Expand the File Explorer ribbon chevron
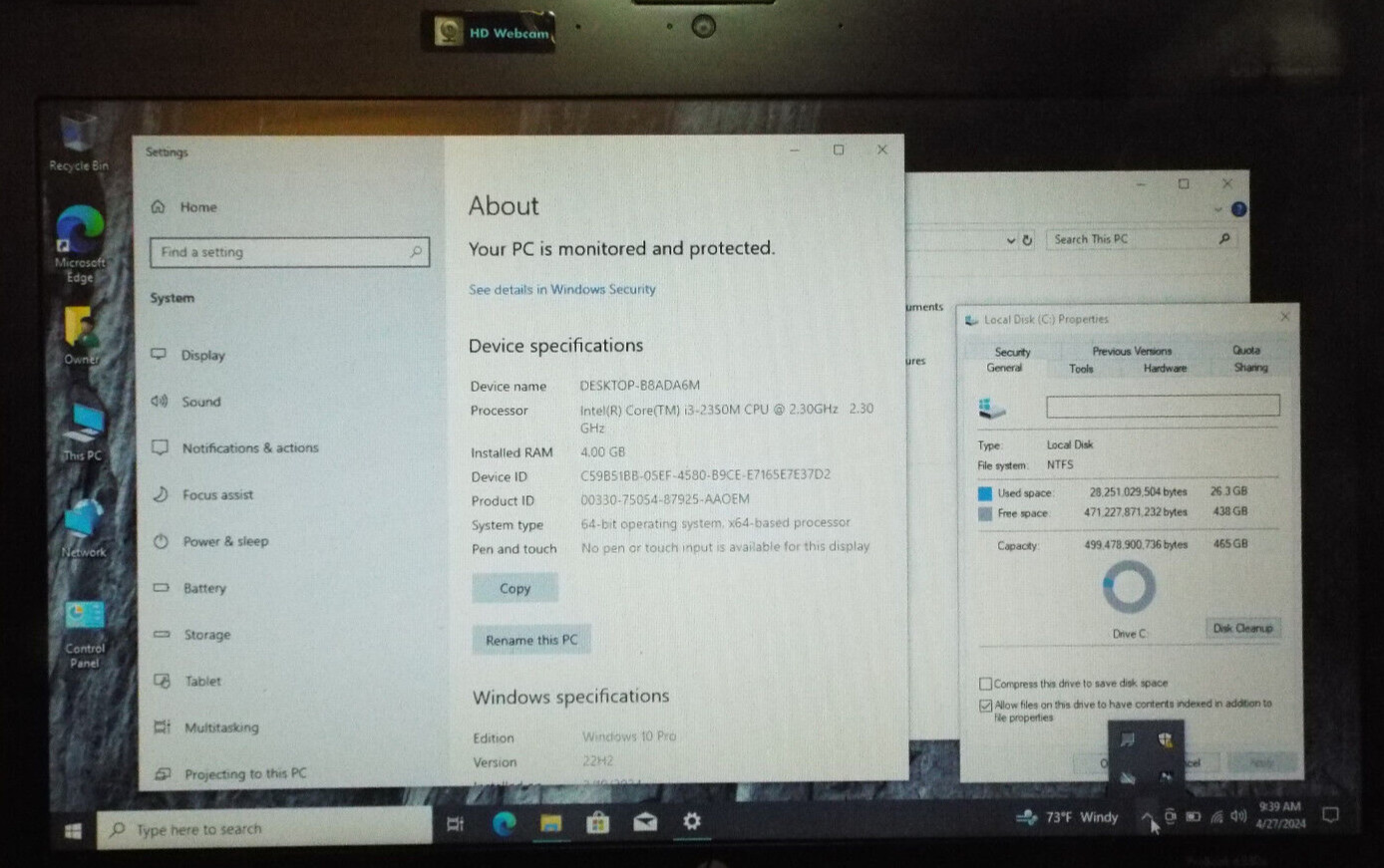The height and width of the screenshot is (868, 1384). [x=1217, y=209]
